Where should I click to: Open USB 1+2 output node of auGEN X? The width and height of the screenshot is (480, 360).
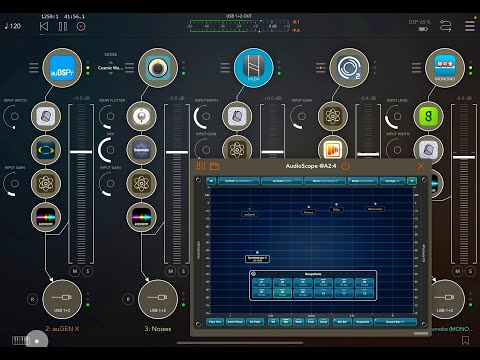coord(62,299)
